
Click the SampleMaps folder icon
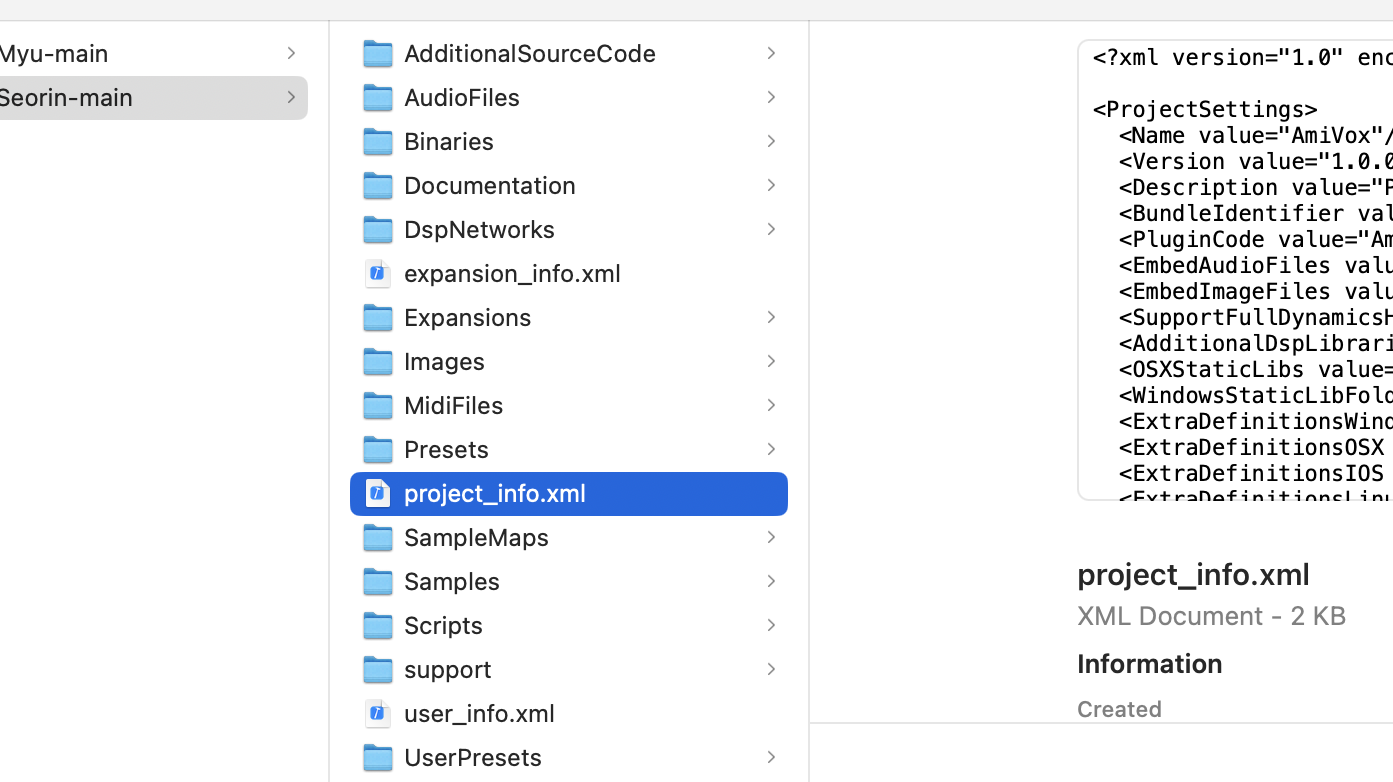pyautogui.click(x=377, y=537)
